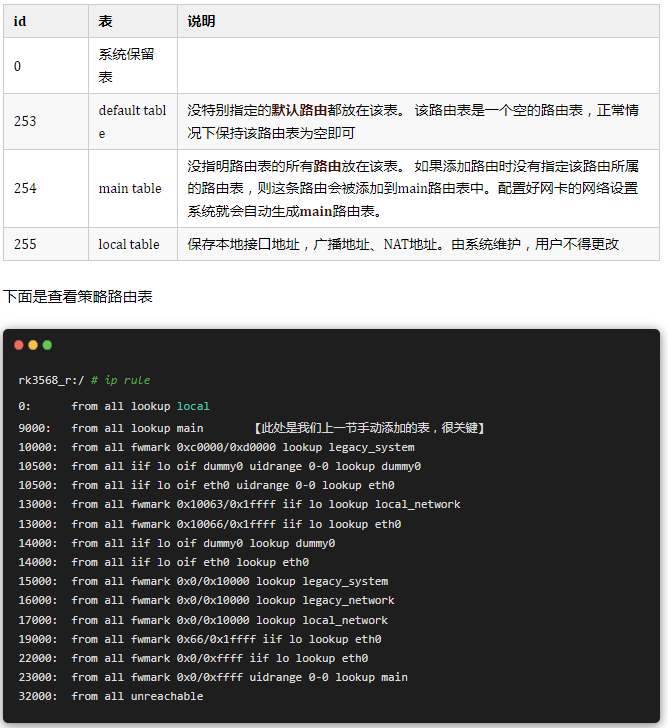Click the red dot in code block header

[x=19, y=345]
